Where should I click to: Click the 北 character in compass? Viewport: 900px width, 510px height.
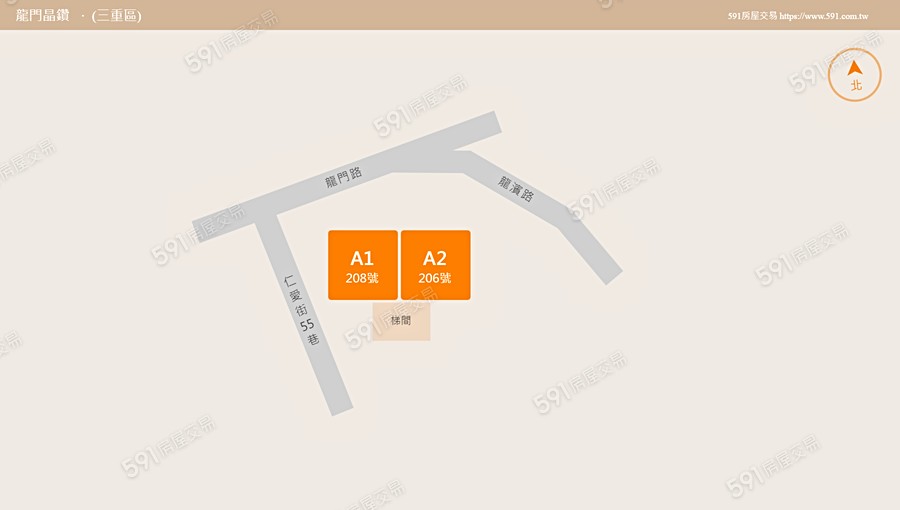click(856, 85)
